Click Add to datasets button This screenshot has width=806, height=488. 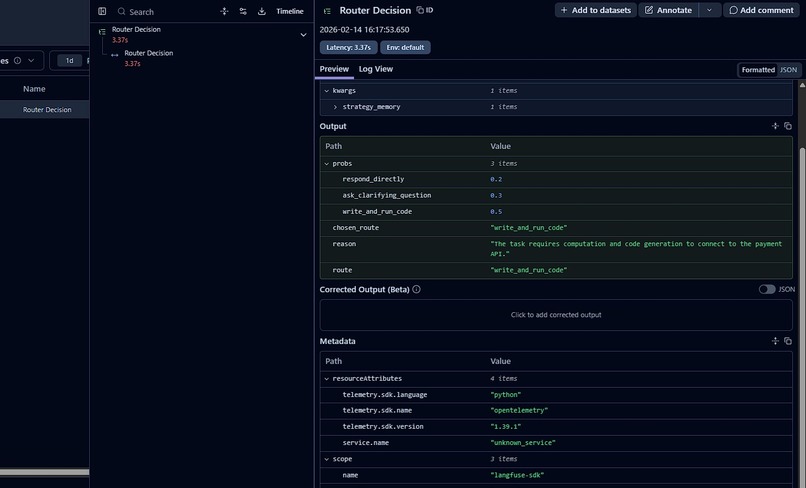(x=595, y=10)
